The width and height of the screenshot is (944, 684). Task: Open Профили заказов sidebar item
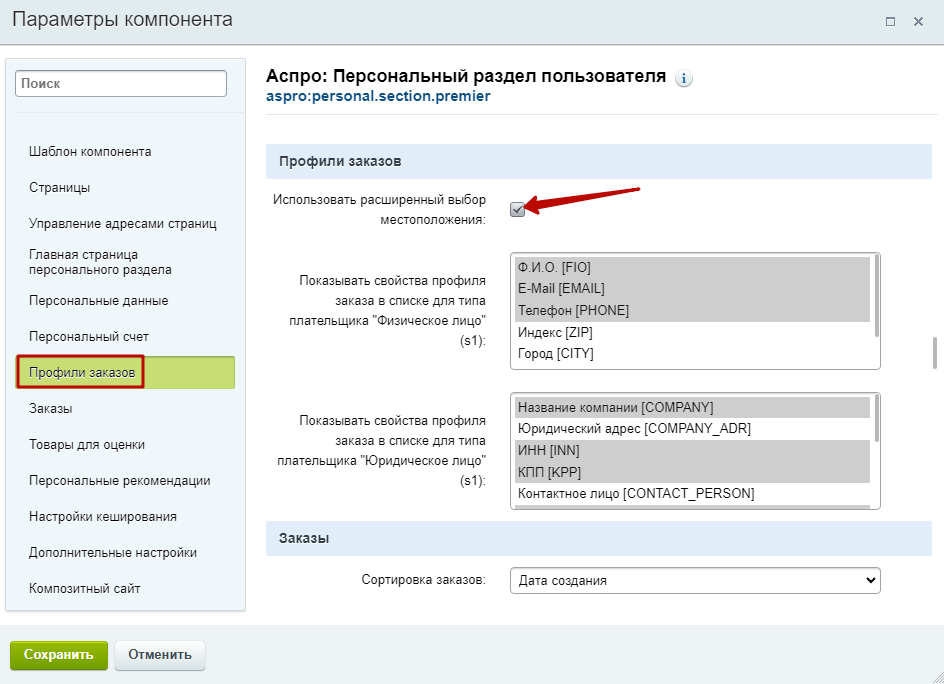(x=82, y=373)
